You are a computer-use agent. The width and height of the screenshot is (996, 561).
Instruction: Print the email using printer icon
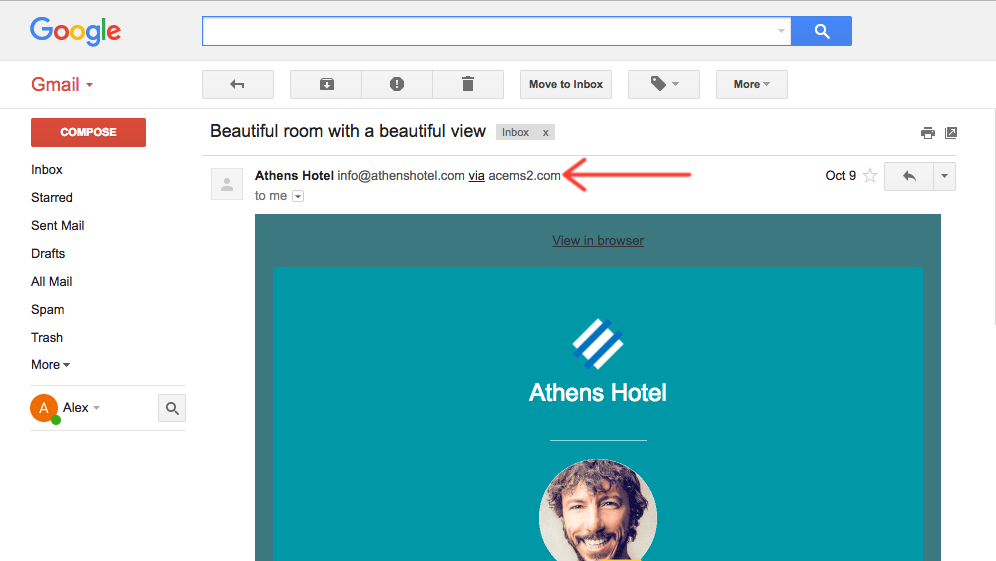[x=927, y=133]
